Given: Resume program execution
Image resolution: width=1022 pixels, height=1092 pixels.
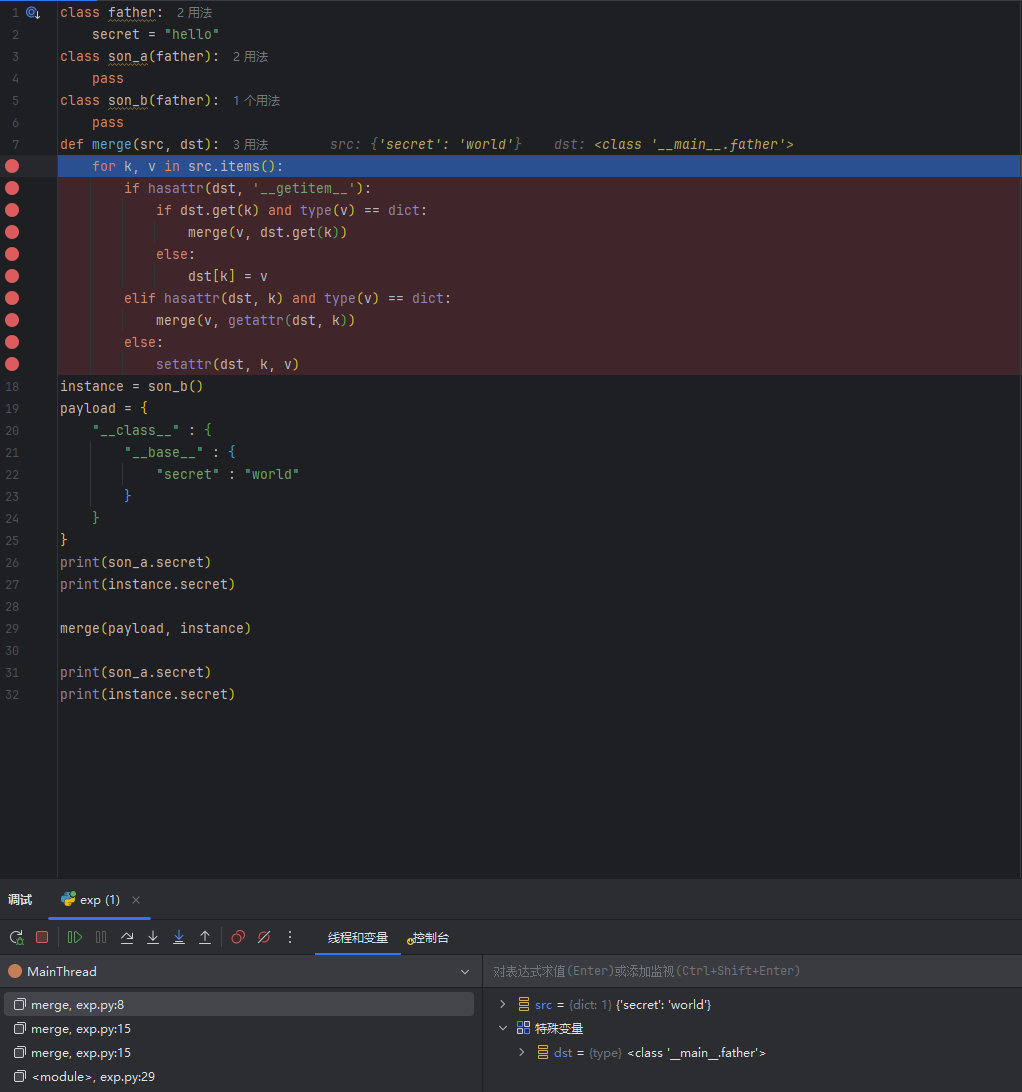Looking at the screenshot, I should [75, 937].
